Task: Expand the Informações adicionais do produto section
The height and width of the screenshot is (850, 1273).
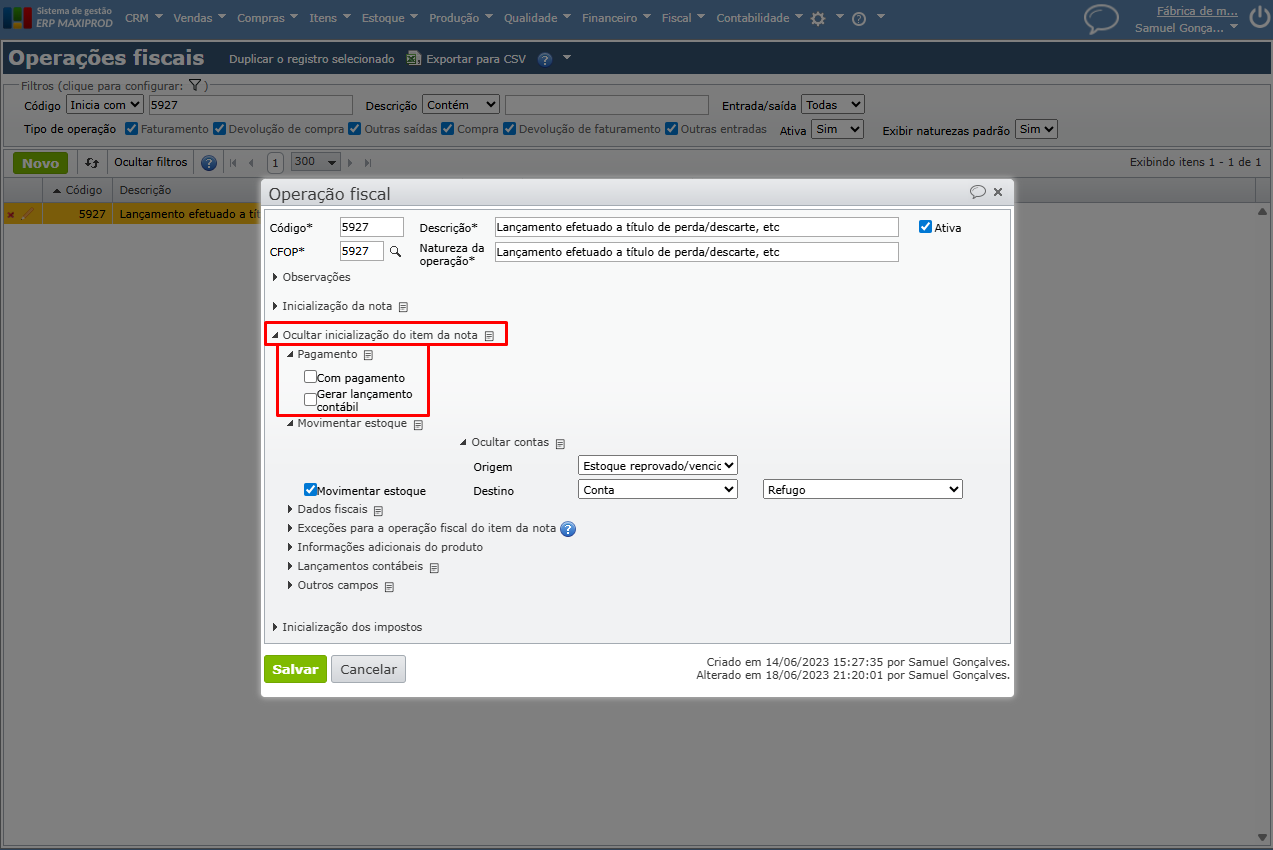Action: (x=384, y=547)
